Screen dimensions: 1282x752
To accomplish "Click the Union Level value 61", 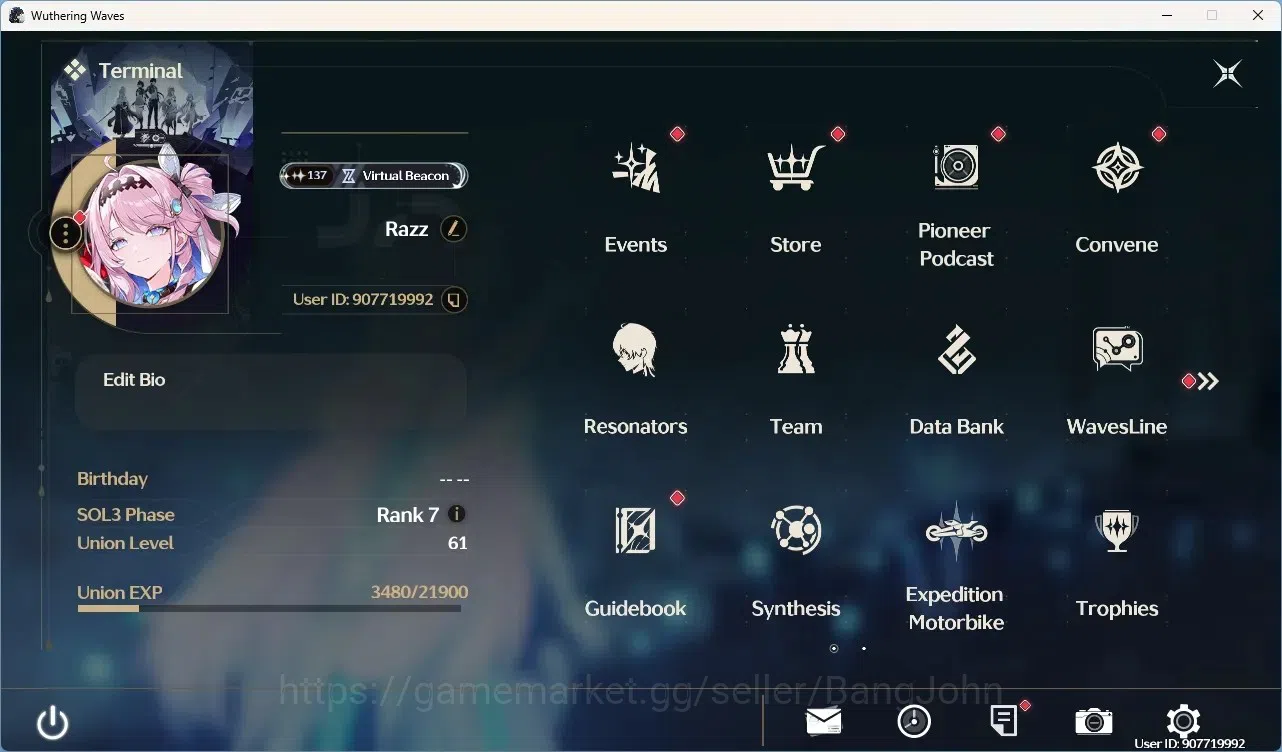I will click(x=458, y=543).
